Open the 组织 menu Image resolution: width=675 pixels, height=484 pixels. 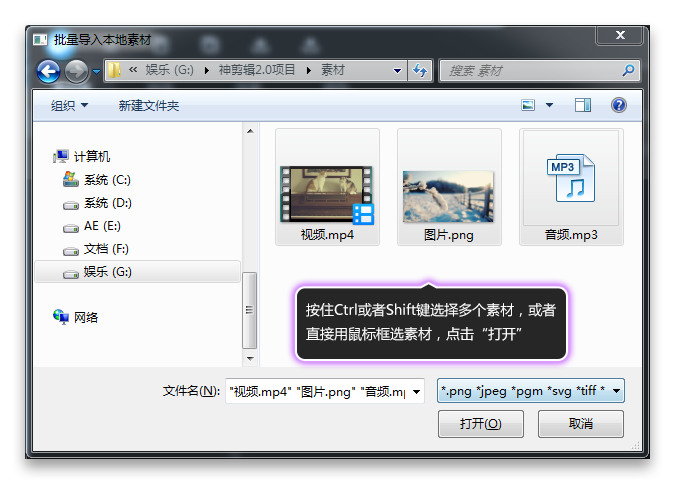(x=69, y=105)
